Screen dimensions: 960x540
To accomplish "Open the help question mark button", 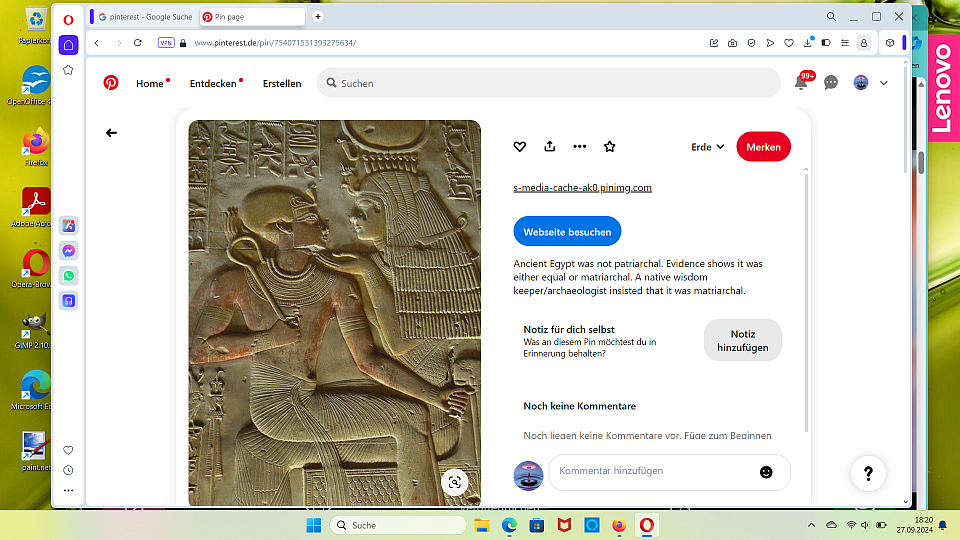I will [x=868, y=473].
